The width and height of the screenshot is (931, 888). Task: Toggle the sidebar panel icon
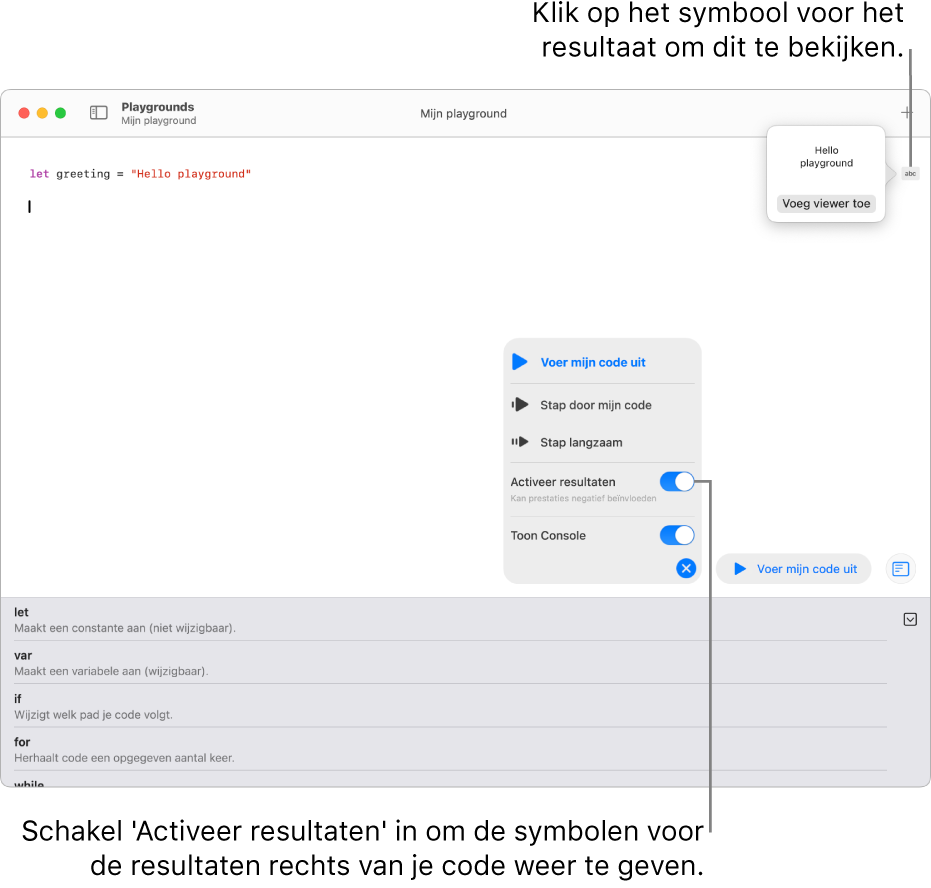(99, 113)
